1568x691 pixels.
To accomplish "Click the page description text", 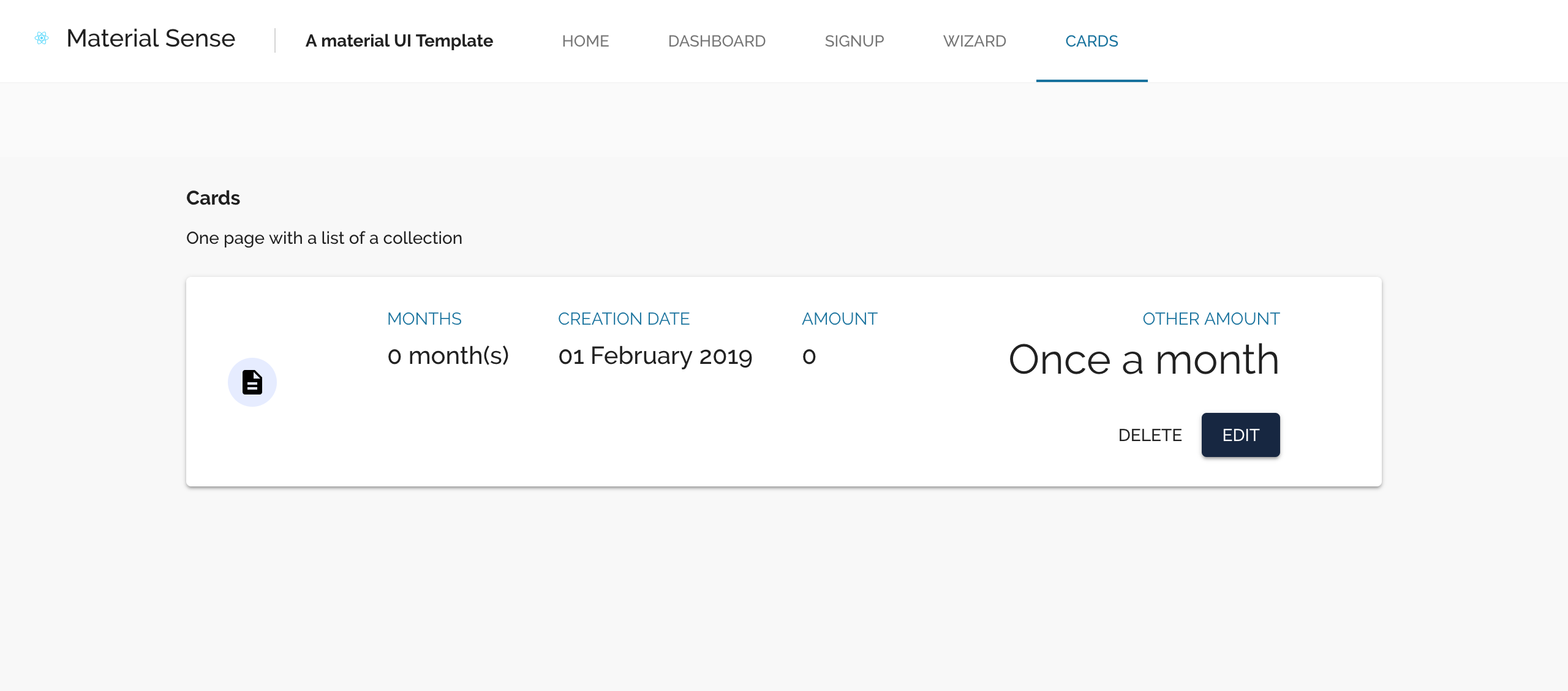I will (324, 238).
